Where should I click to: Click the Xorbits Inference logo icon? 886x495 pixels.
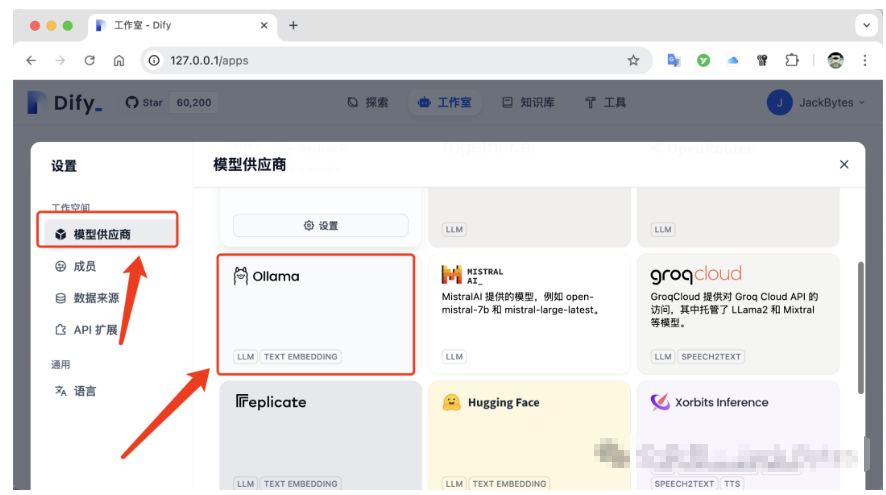click(660, 402)
